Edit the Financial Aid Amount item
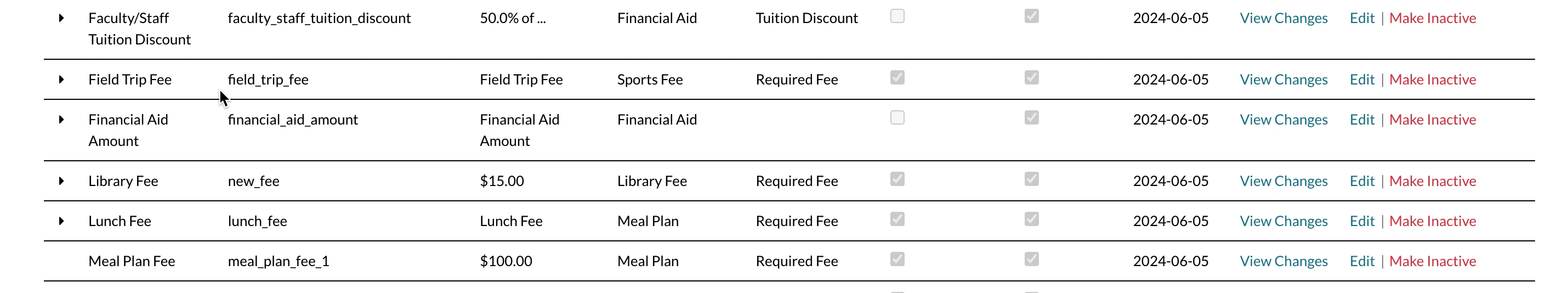The image size is (1568, 293). pyautogui.click(x=1362, y=120)
